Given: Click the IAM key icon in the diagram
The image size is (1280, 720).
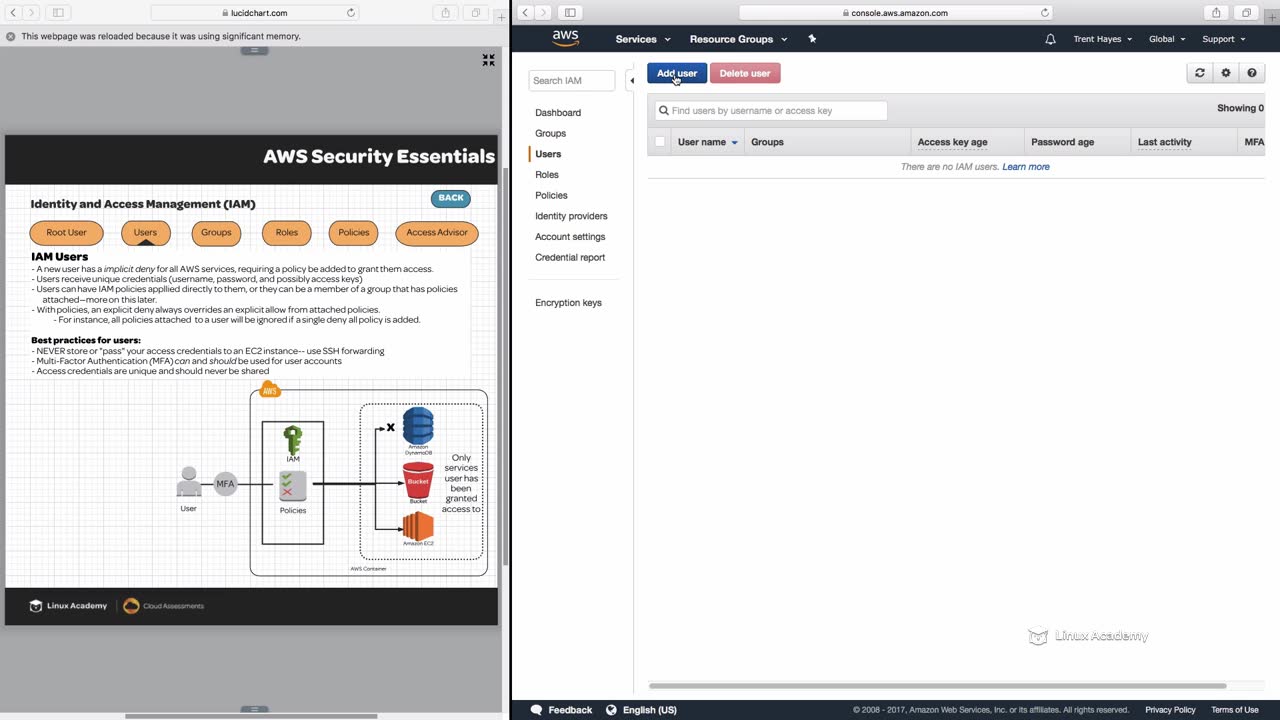Looking at the screenshot, I should 293,440.
